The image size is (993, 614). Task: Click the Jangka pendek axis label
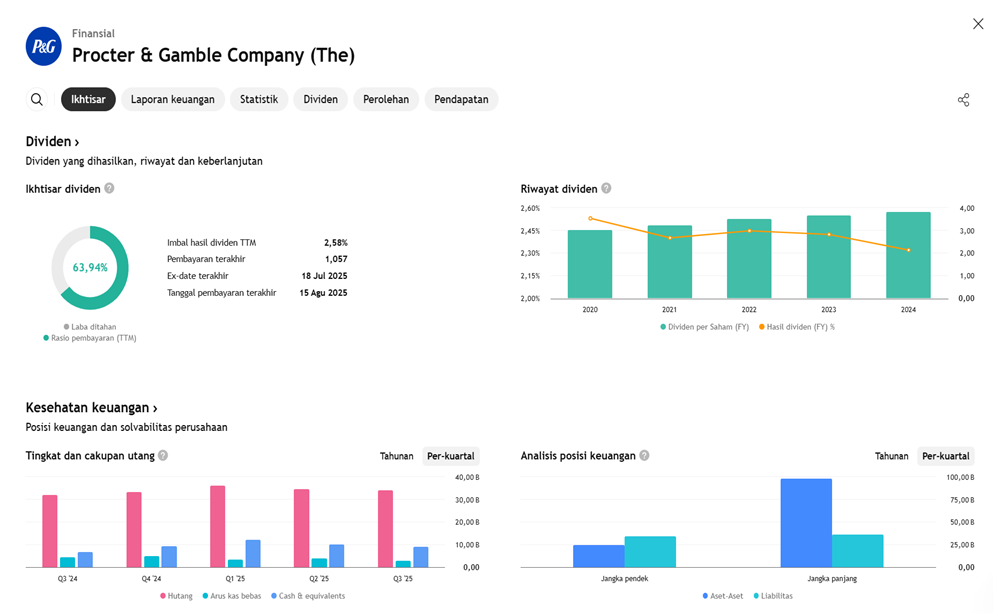pos(624,579)
